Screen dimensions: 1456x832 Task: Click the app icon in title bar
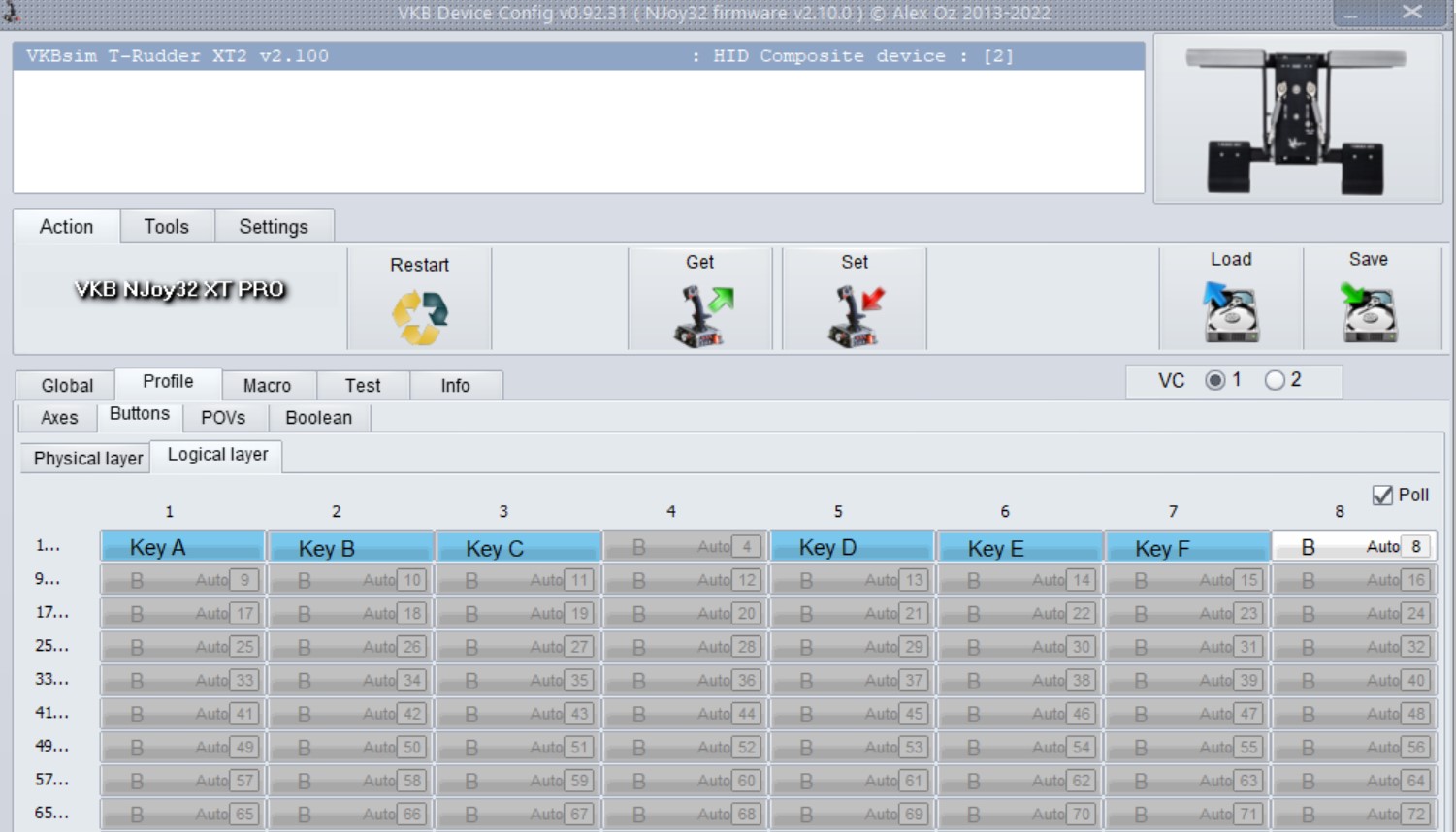pos(12,13)
